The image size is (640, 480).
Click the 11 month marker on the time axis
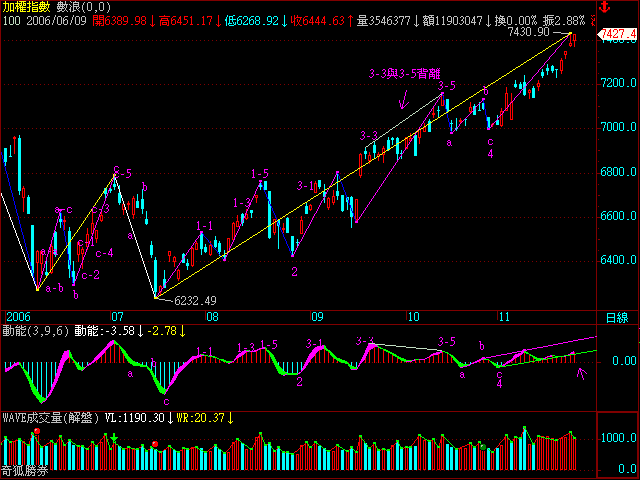[x=505, y=317]
